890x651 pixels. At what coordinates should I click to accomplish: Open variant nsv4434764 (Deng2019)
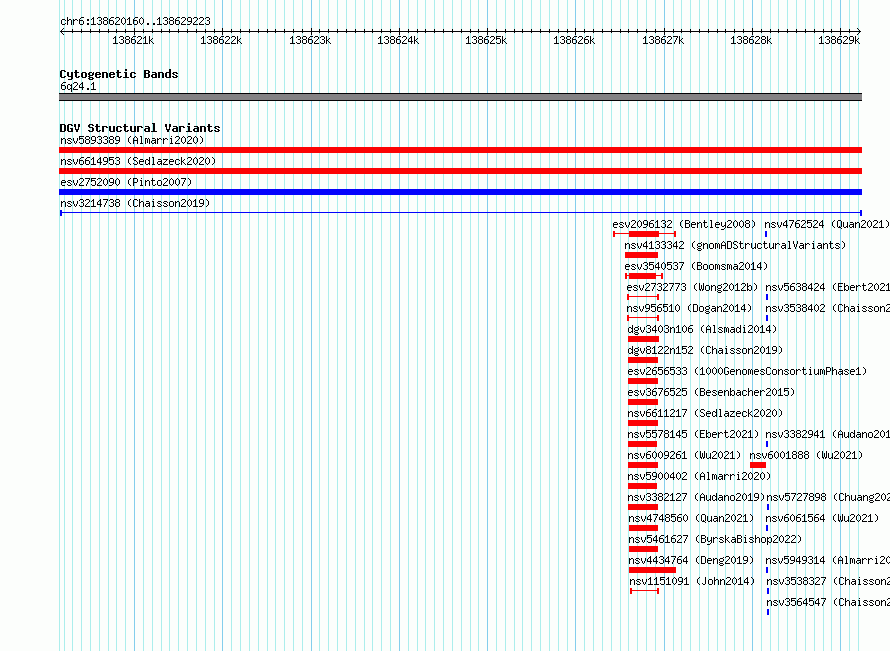691,560
